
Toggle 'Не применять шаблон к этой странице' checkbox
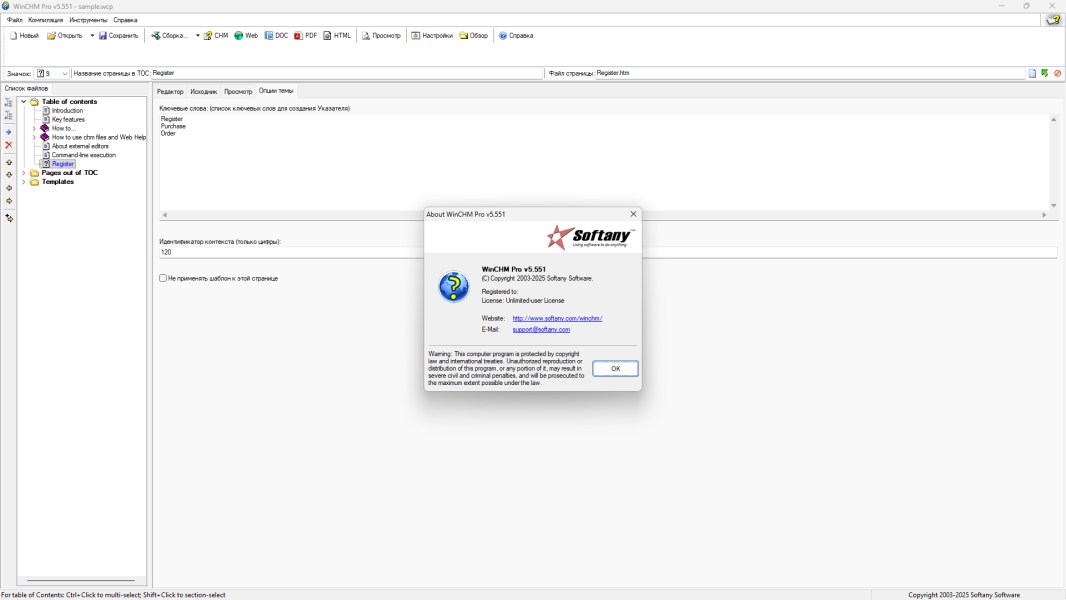pyautogui.click(x=163, y=278)
